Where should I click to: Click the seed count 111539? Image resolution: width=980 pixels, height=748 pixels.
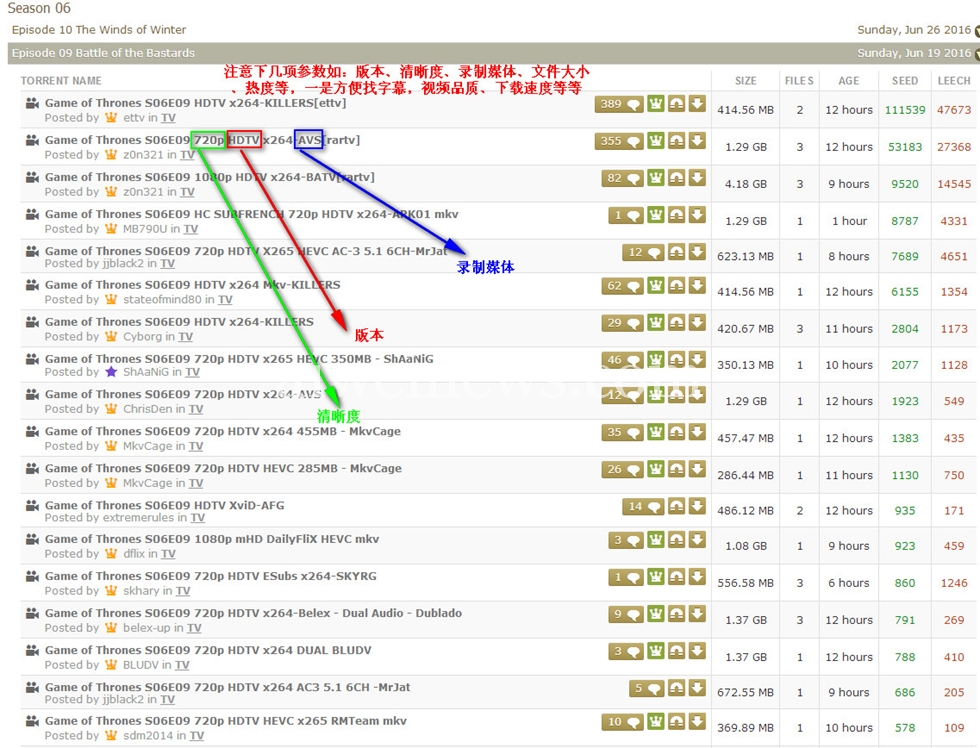pos(905,110)
